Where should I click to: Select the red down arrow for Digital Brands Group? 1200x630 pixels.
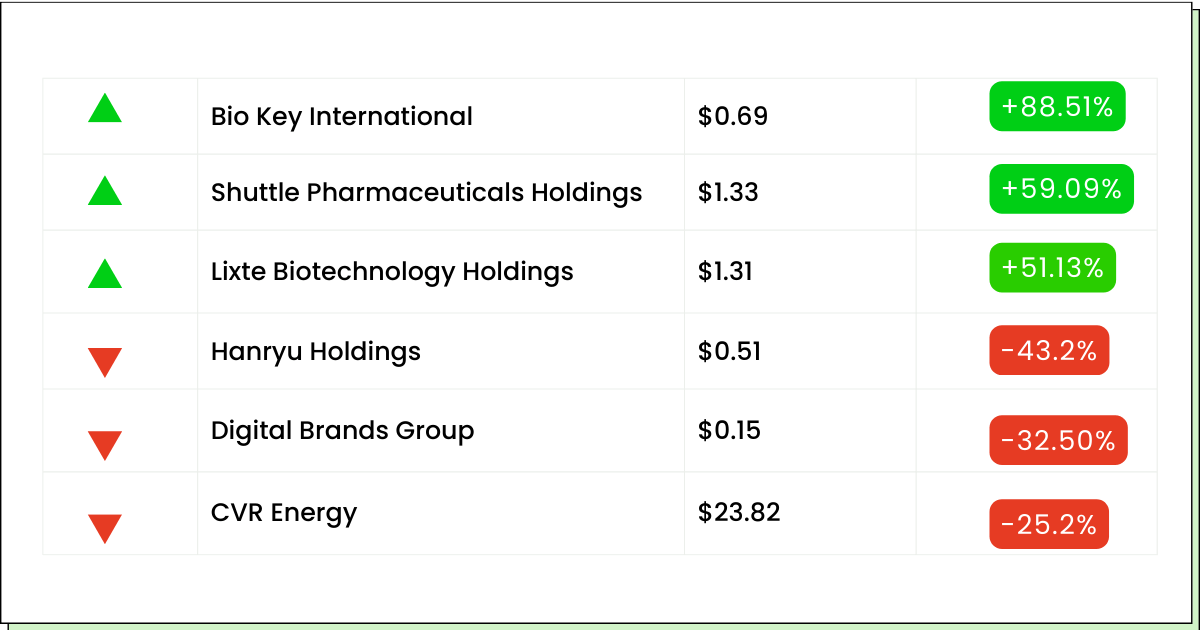coord(105,445)
